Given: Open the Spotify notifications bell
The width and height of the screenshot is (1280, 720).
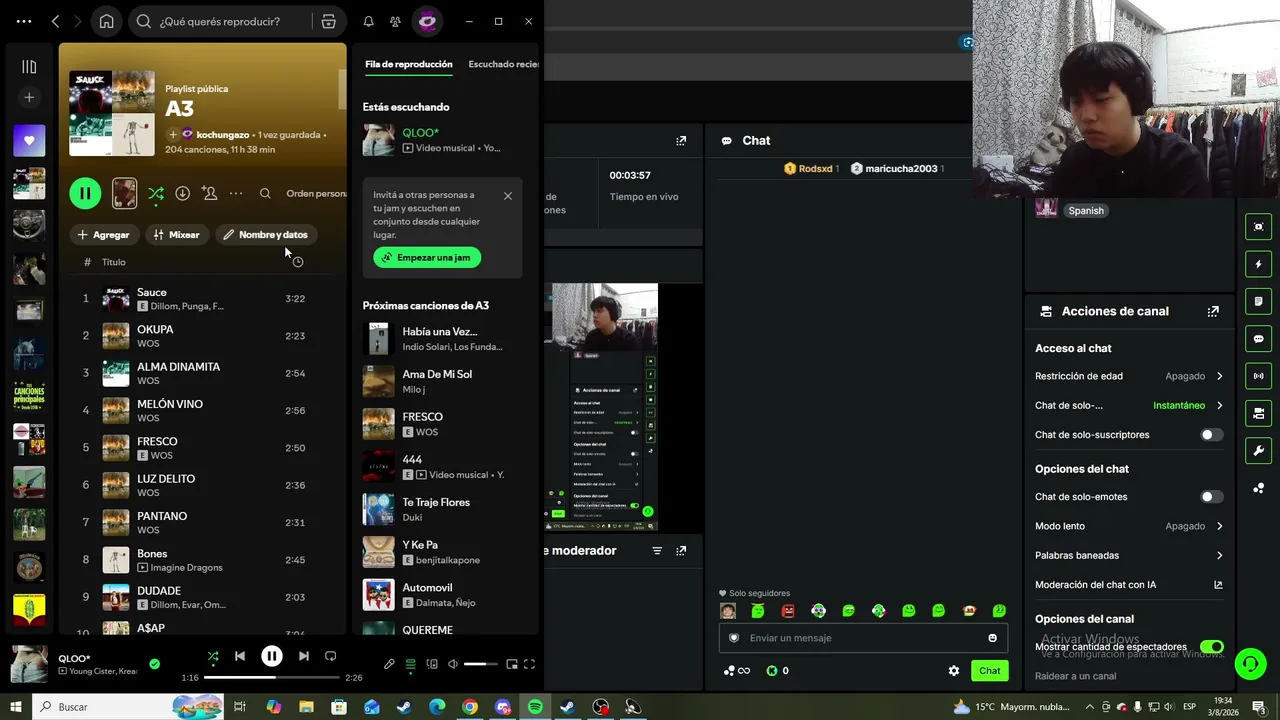Looking at the screenshot, I should [x=368, y=21].
